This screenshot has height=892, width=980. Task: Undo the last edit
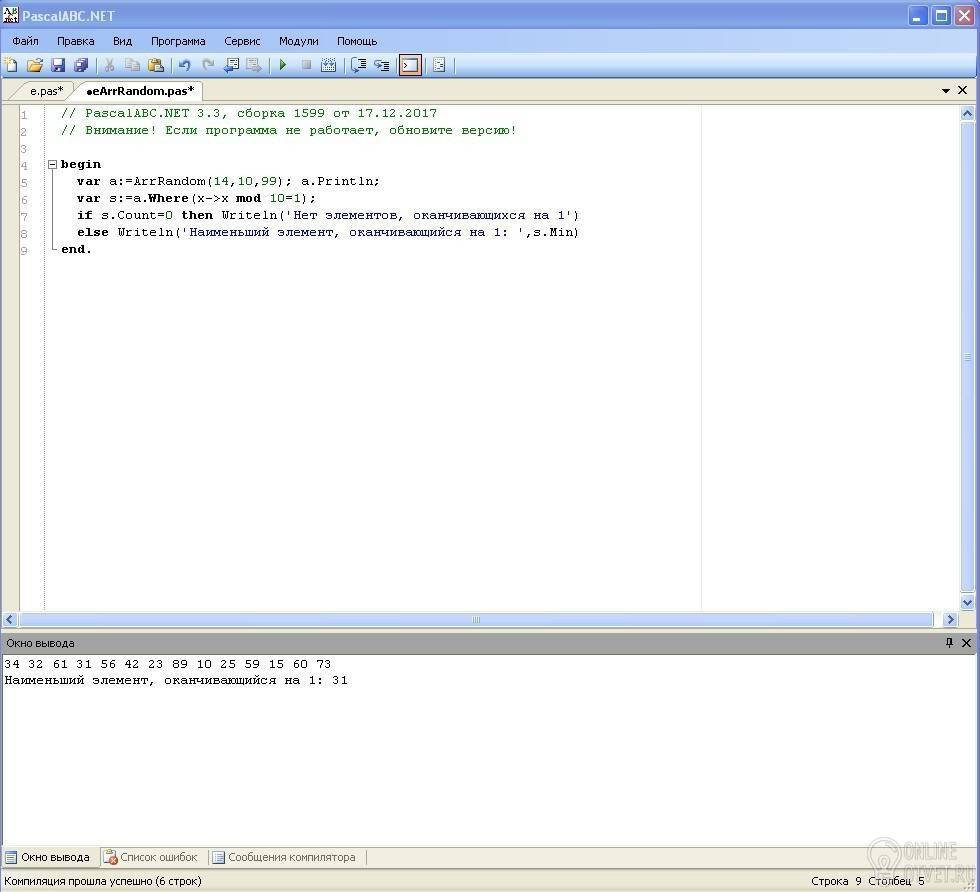(x=184, y=64)
